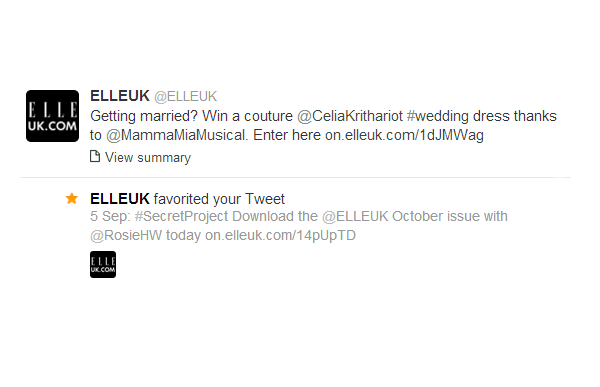The image size is (600, 387).
Task: Open the @ELLEUK handle next to the name
Action: pyautogui.click(x=186, y=96)
